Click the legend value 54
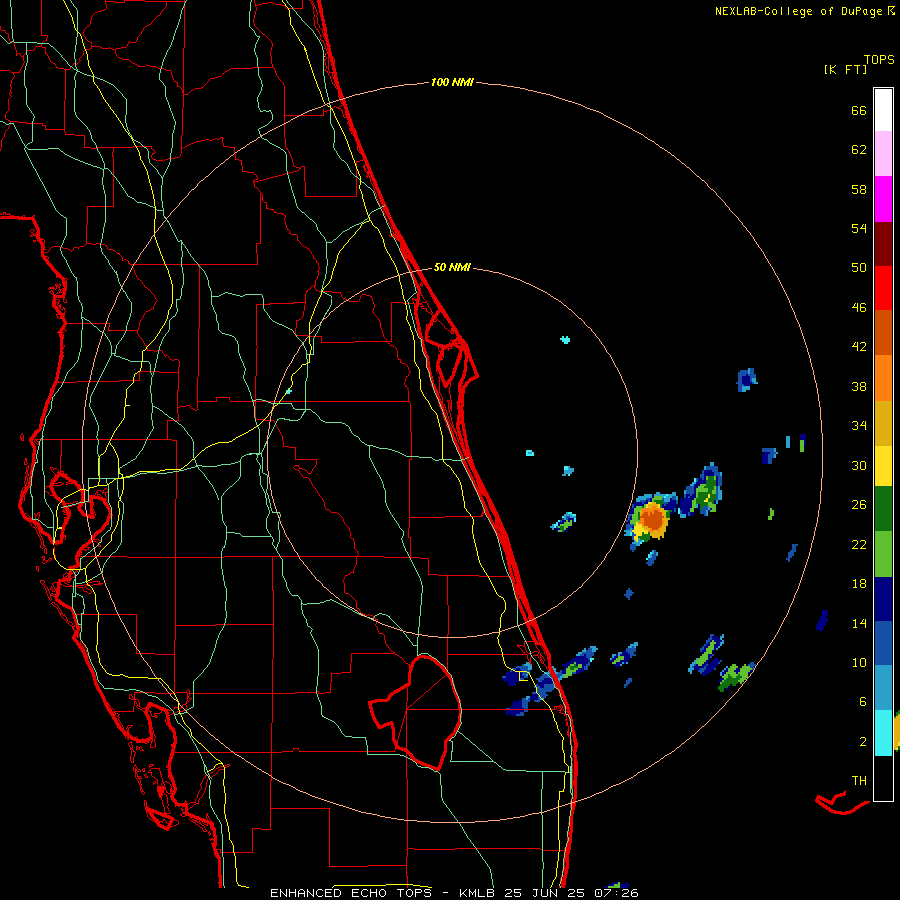Viewport: 900px width, 900px height. click(859, 228)
